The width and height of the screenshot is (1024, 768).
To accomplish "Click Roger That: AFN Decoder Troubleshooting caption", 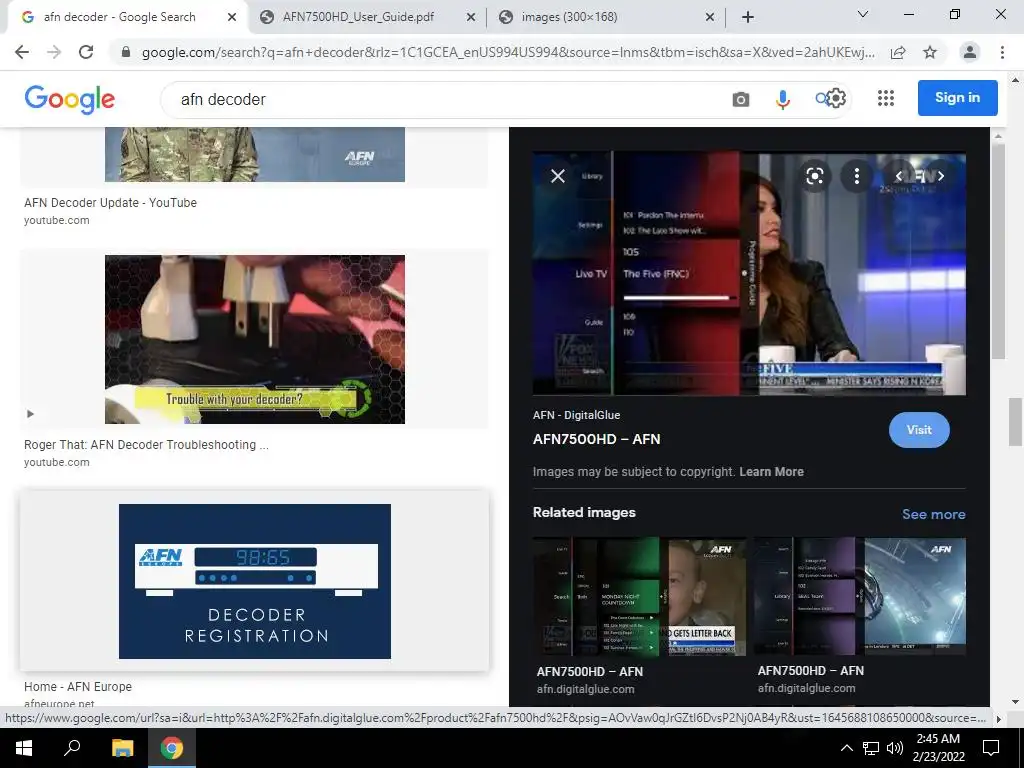I will [x=146, y=445].
